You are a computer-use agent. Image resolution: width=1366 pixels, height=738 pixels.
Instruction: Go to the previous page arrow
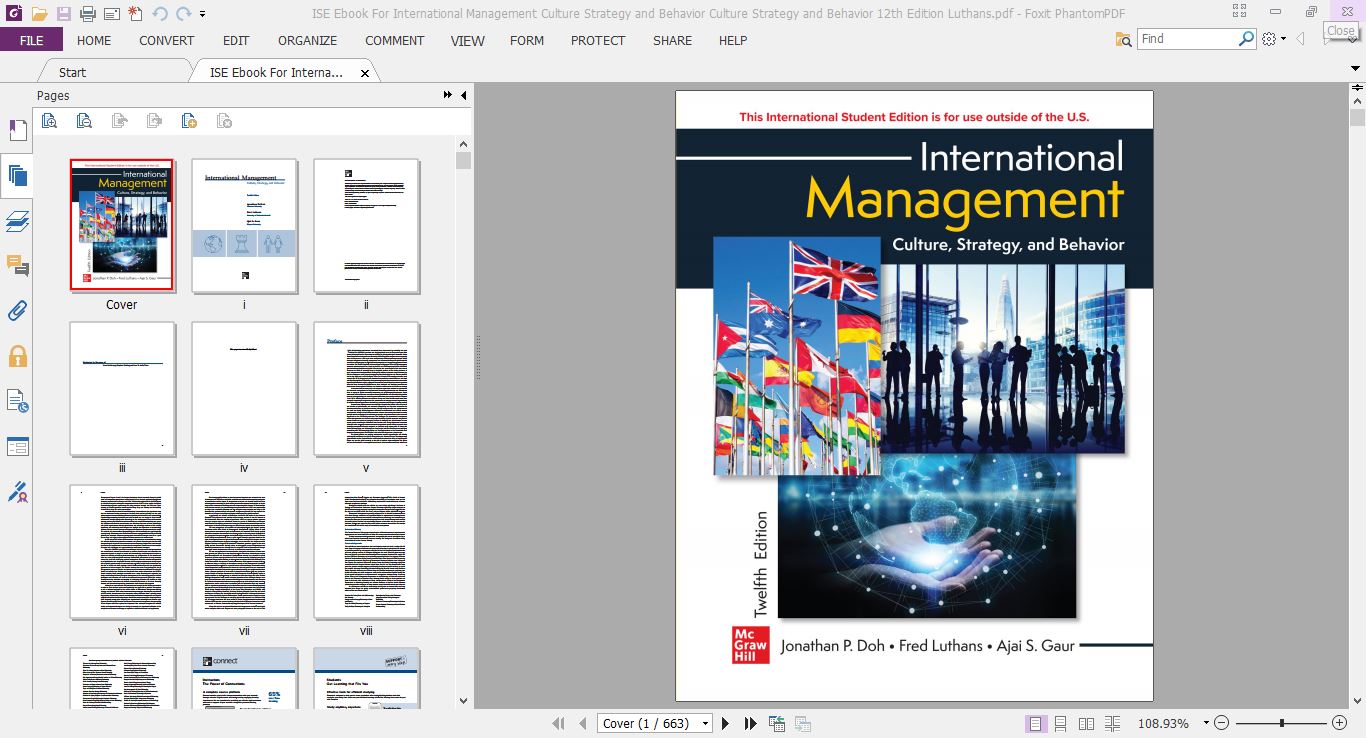[583, 723]
